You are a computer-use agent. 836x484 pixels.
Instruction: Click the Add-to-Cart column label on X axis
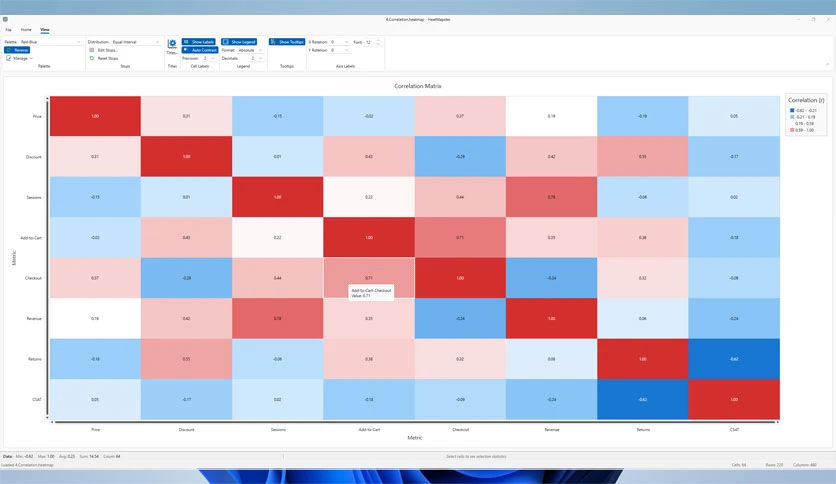[x=369, y=430]
